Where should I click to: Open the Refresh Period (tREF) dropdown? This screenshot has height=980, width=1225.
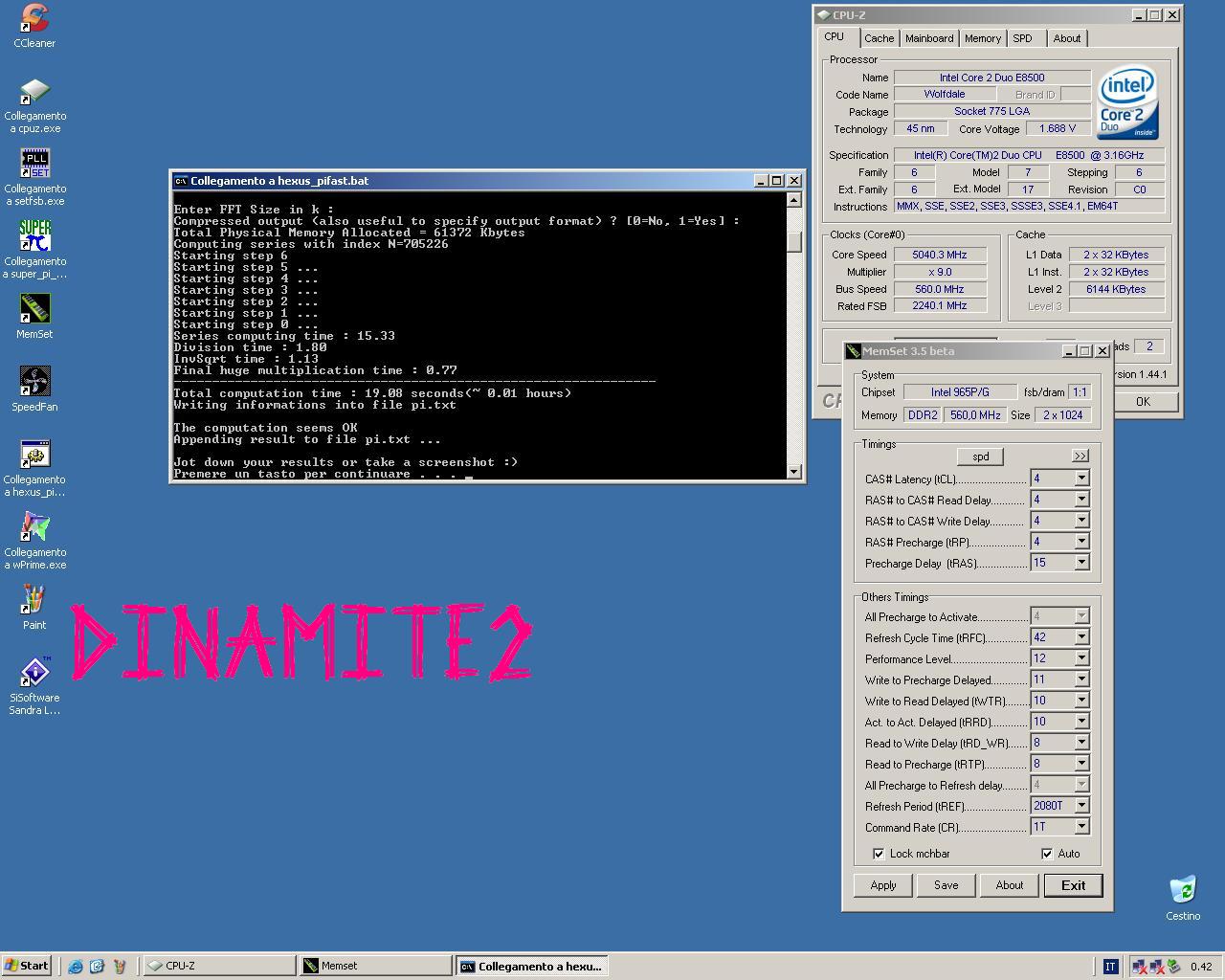pyautogui.click(x=1081, y=806)
